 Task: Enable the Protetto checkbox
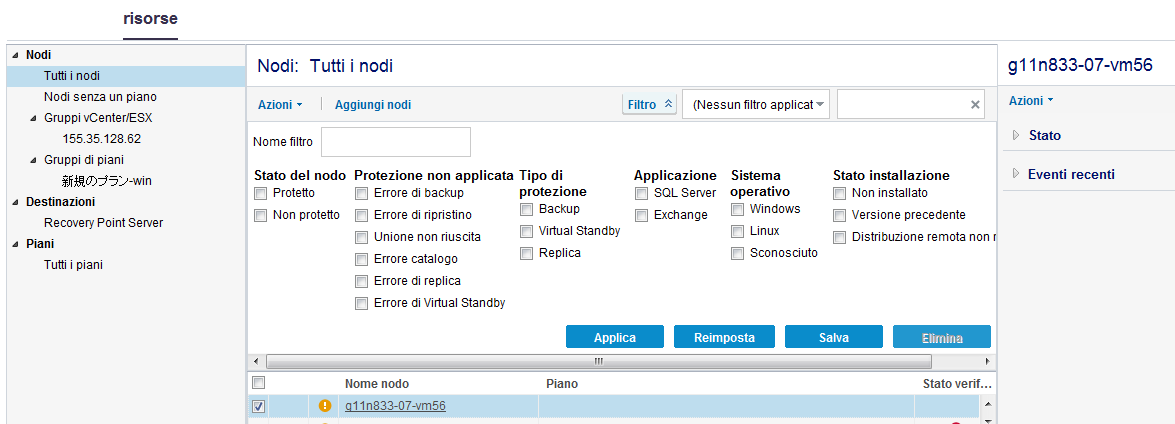pyautogui.click(x=261, y=193)
